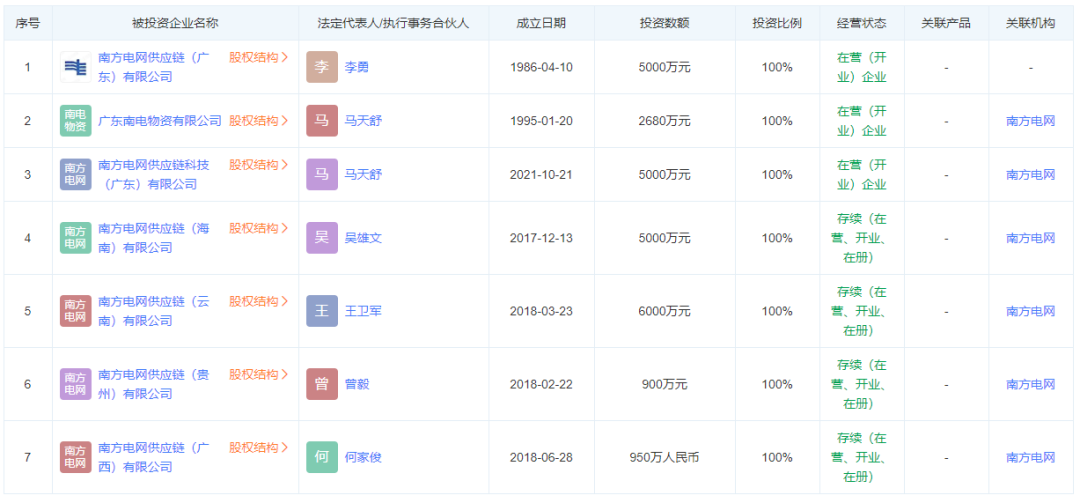The height and width of the screenshot is (503, 1080).
Task: Click the 吴 avatar icon beside 吴雄文
Action: click(x=321, y=238)
